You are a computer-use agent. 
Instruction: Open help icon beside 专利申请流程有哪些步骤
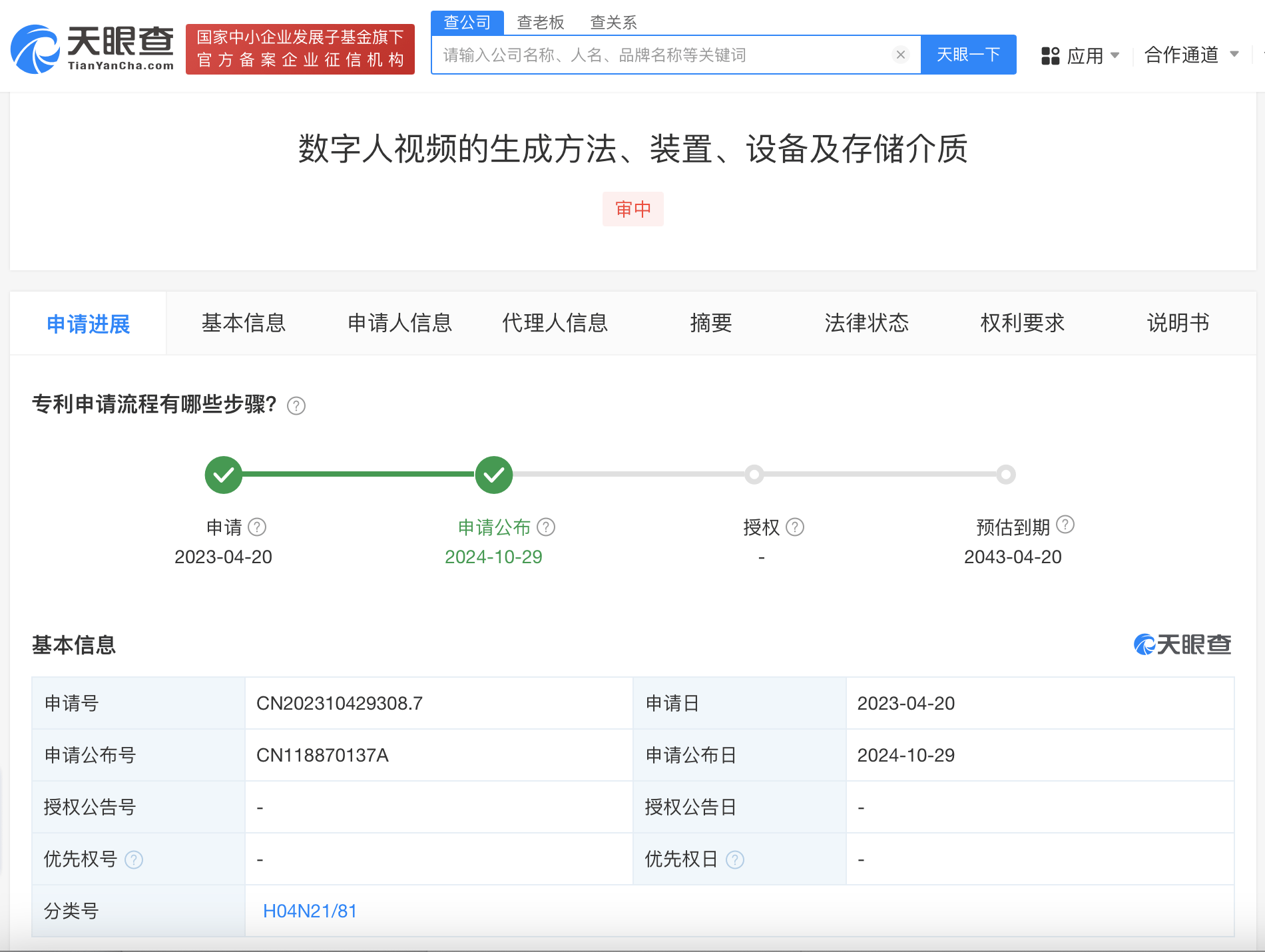click(x=296, y=405)
